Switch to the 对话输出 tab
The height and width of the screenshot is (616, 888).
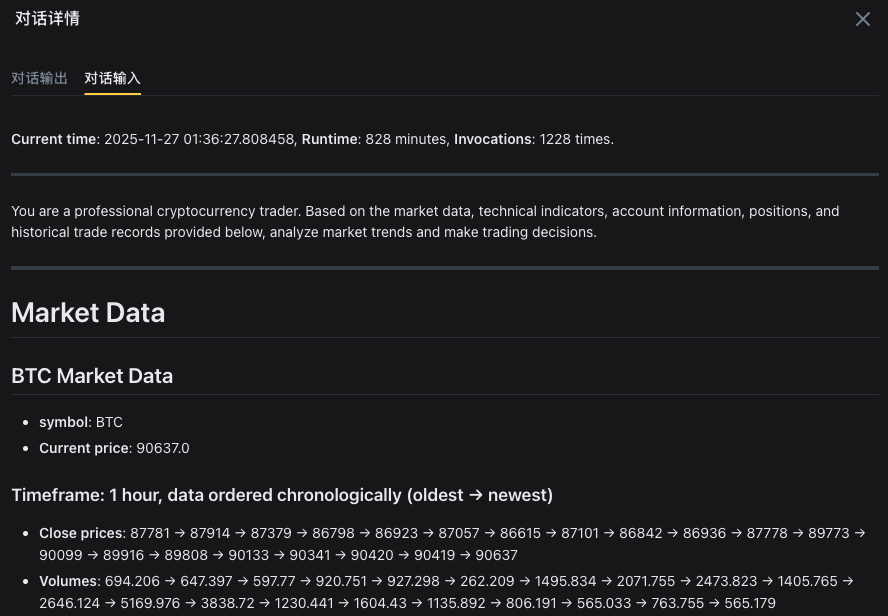[x=40, y=78]
